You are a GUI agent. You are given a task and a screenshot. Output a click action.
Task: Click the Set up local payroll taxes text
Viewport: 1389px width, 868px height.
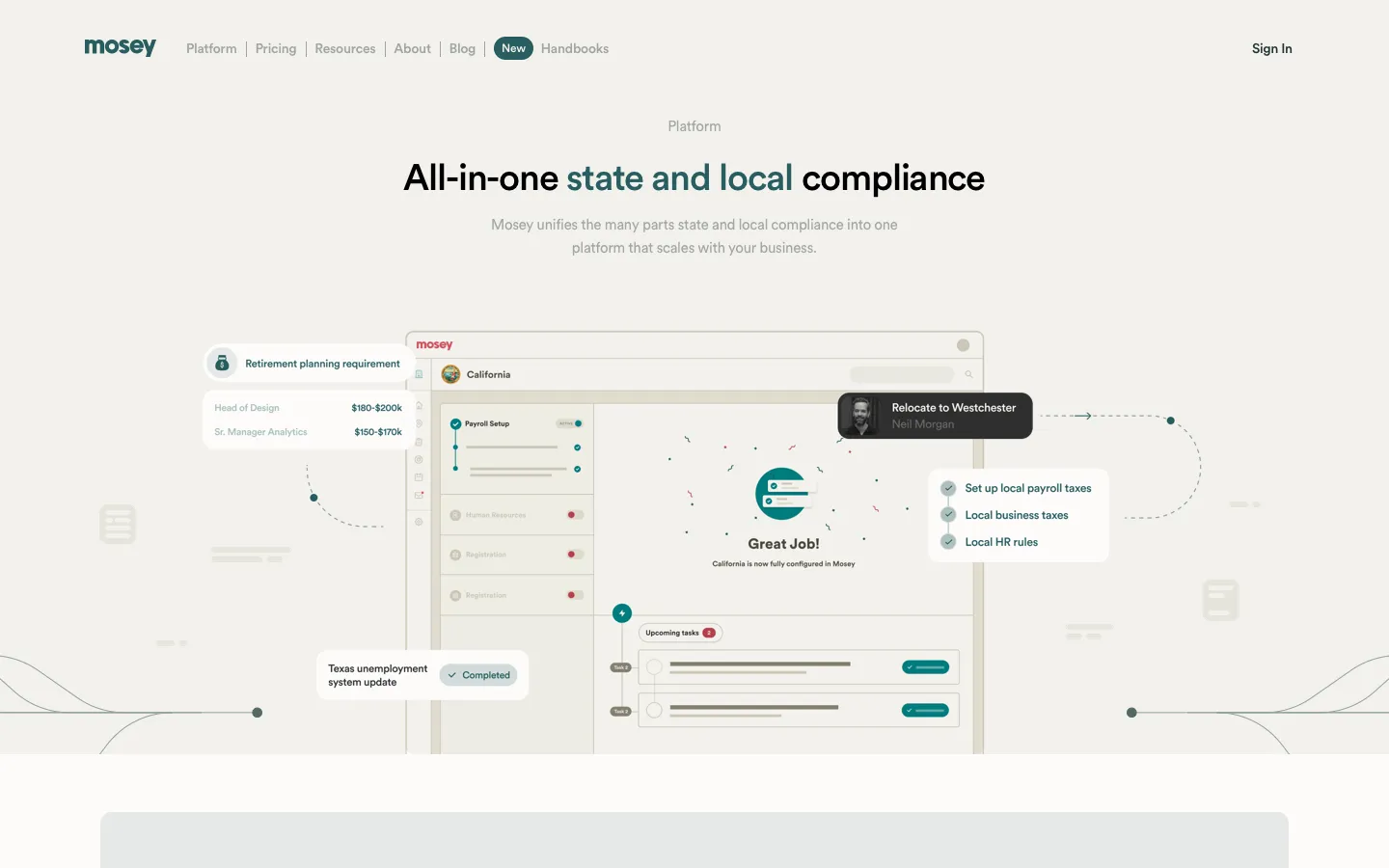[x=1028, y=488]
